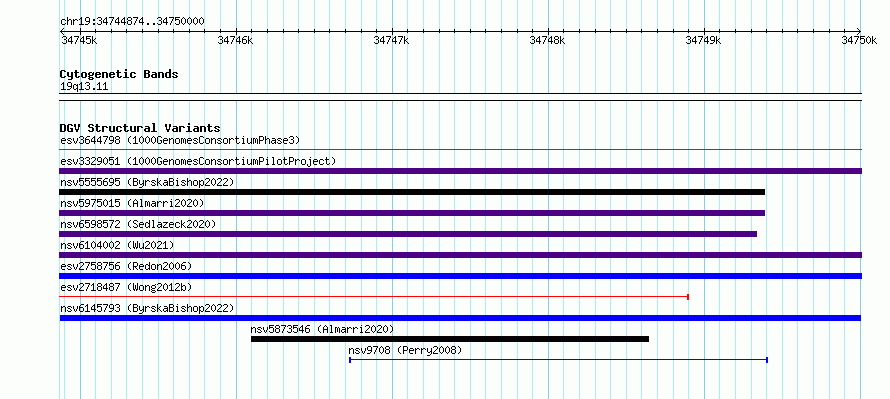Open the esv2758756 (Redon2006) label
890x399 pixels.
[x=126, y=266]
